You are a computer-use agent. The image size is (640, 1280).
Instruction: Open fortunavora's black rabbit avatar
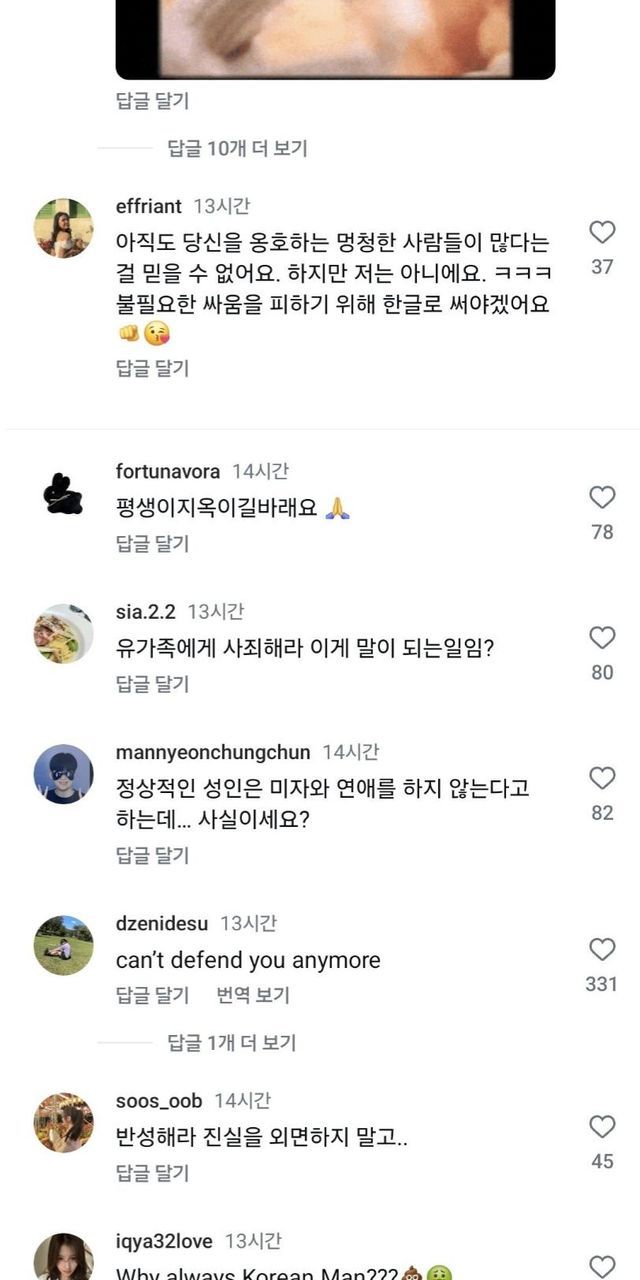point(64,493)
